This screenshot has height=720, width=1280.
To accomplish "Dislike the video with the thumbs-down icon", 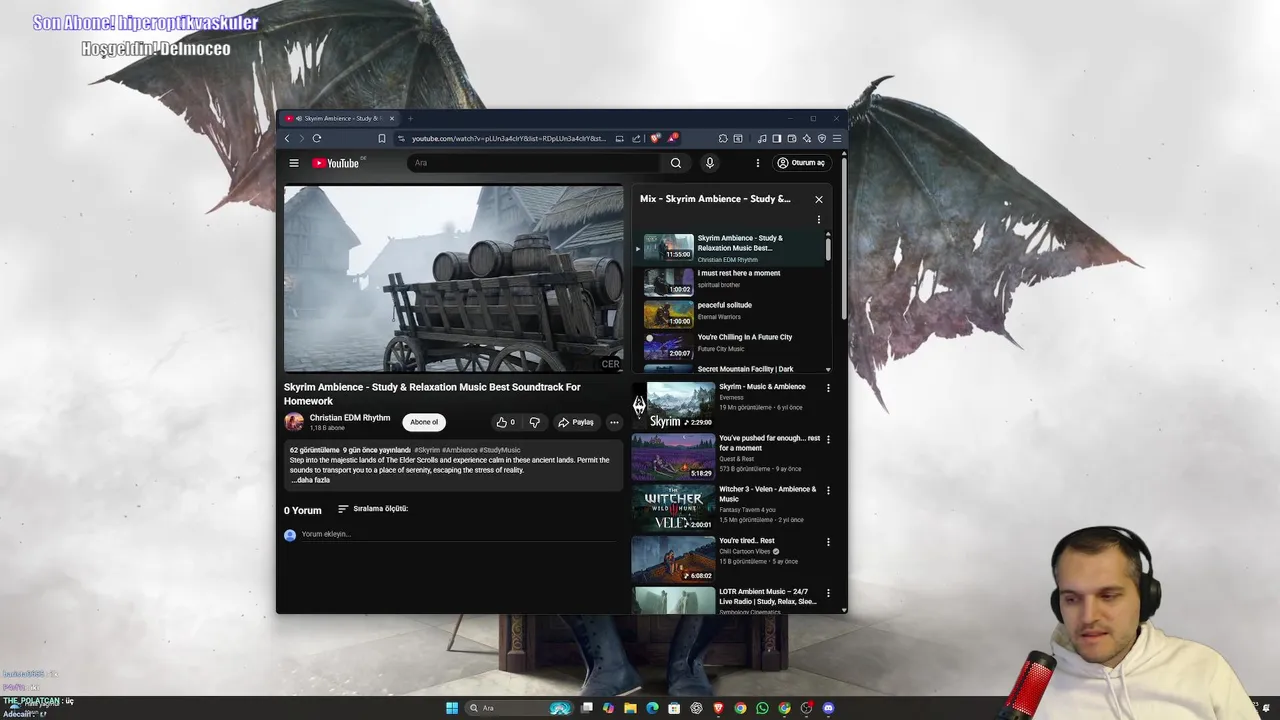I will [534, 422].
